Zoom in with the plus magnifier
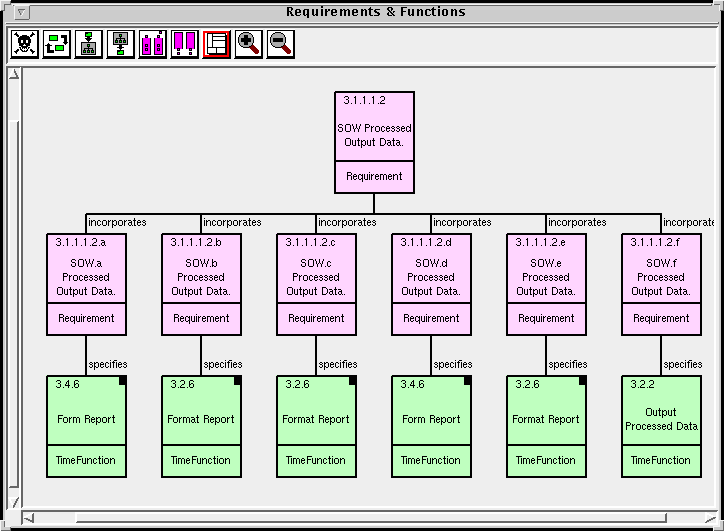Viewport: 724px width, 531px height. click(x=249, y=44)
